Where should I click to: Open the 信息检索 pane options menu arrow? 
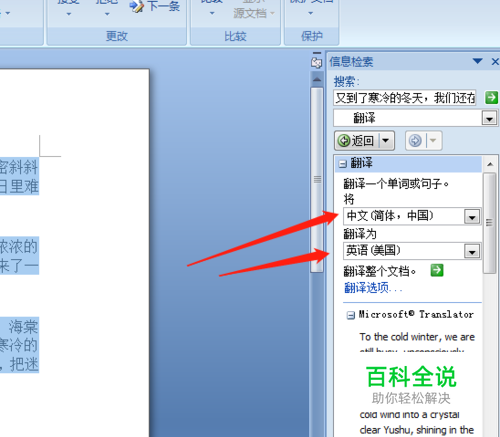pos(477,61)
